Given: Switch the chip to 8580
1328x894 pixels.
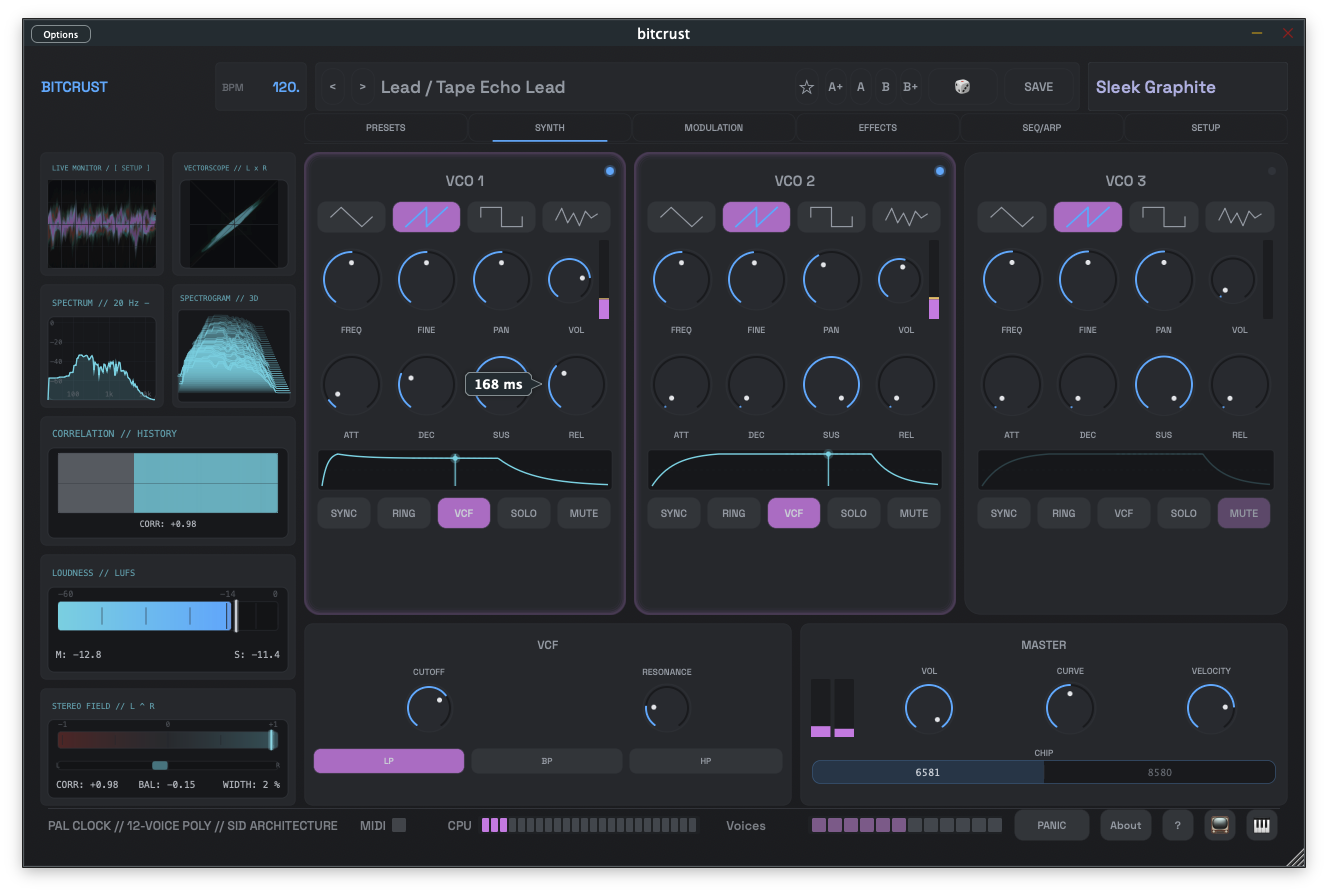Looking at the screenshot, I should (1160, 771).
